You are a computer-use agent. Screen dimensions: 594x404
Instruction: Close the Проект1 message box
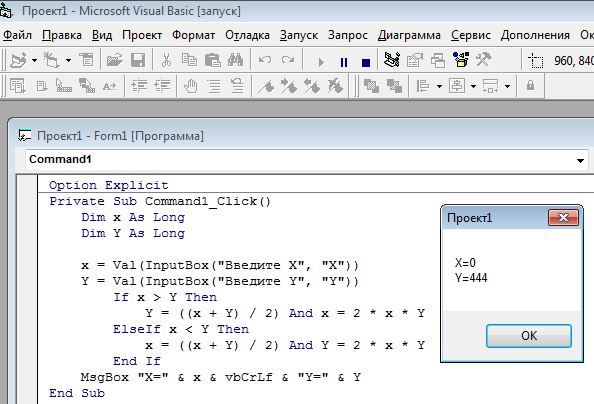coord(563,218)
